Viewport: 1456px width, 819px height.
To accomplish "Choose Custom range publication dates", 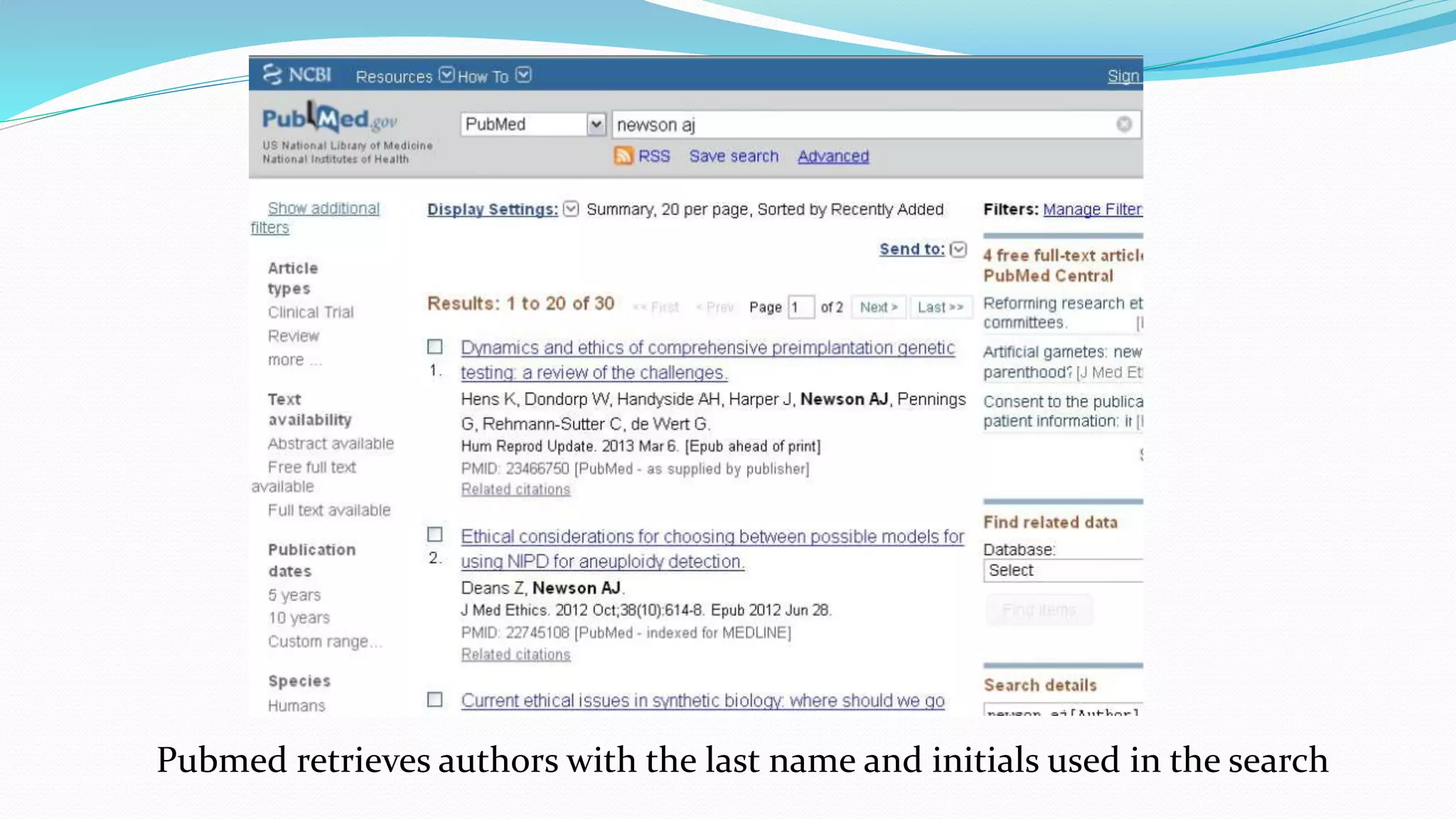I will click(324, 641).
